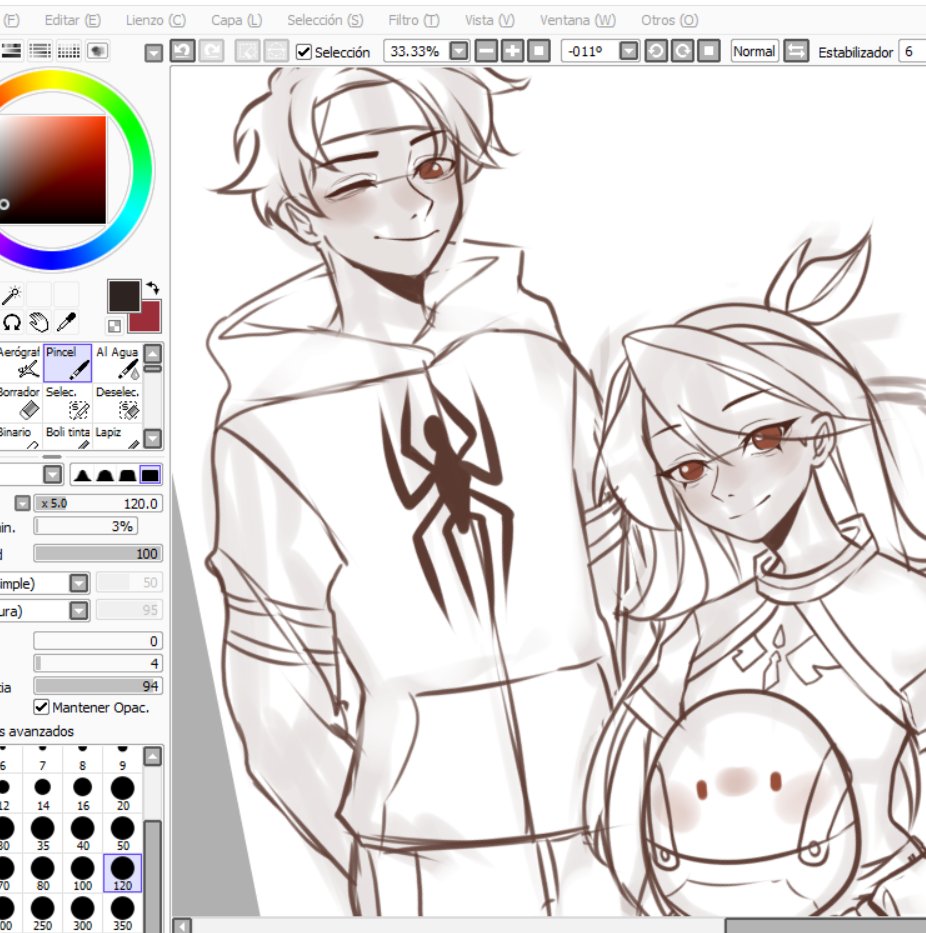
Task: Select the Lapiz pencil tool
Action: click(118, 436)
